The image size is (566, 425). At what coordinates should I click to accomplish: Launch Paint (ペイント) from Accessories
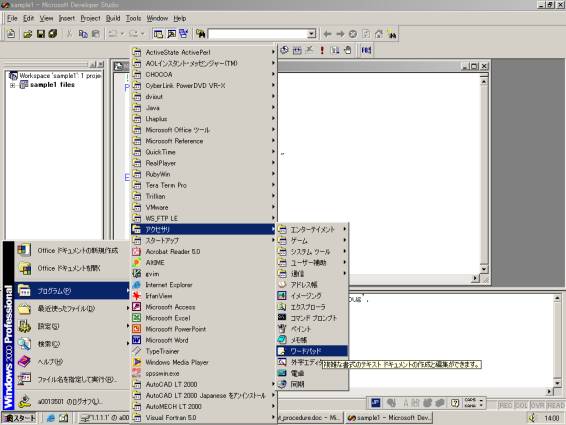(x=312, y=329)
